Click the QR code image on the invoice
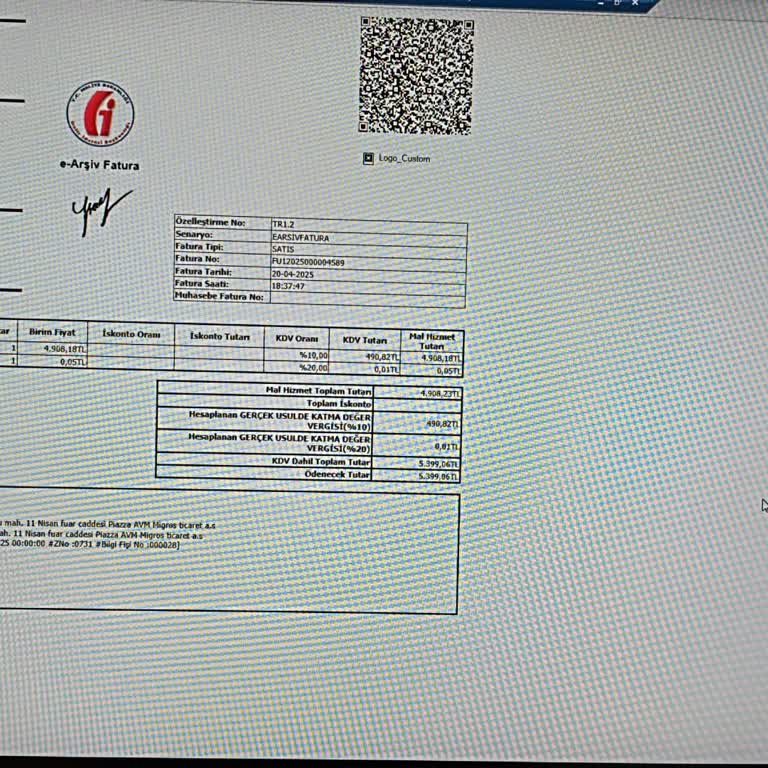 (416, 75)
